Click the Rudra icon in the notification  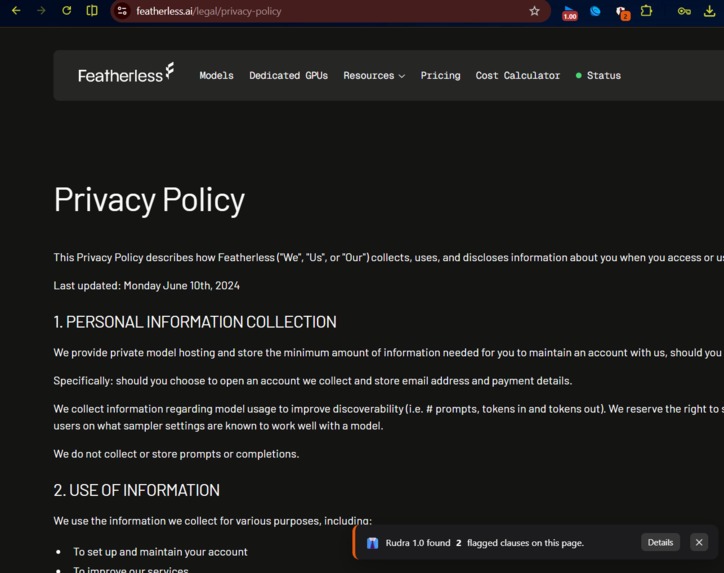click(373, 543)
